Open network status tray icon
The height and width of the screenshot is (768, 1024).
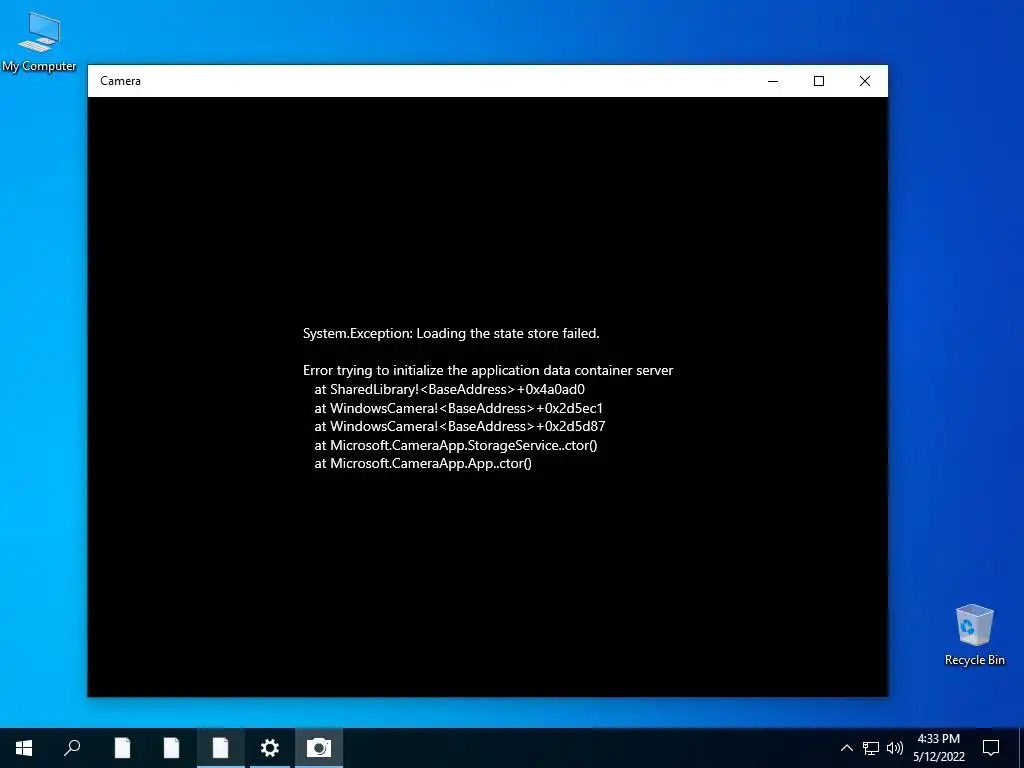tap(871, 748)
